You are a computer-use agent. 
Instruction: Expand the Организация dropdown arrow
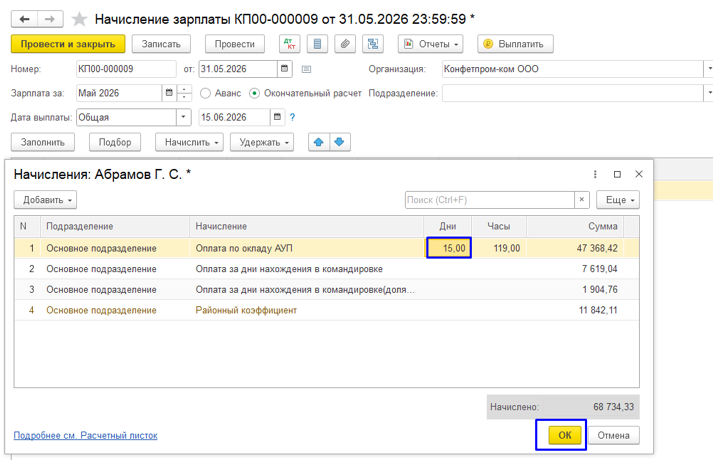click(709, 69)
